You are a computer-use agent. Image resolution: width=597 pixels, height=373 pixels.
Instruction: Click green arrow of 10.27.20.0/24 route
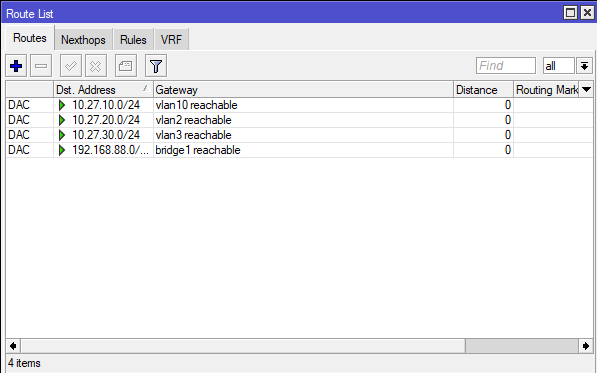coord(62,120)
